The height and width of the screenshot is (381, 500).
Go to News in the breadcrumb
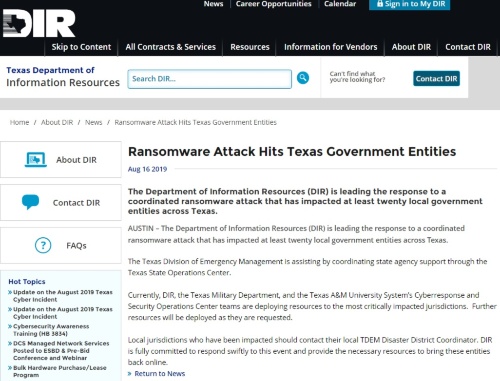coord(93,122)
